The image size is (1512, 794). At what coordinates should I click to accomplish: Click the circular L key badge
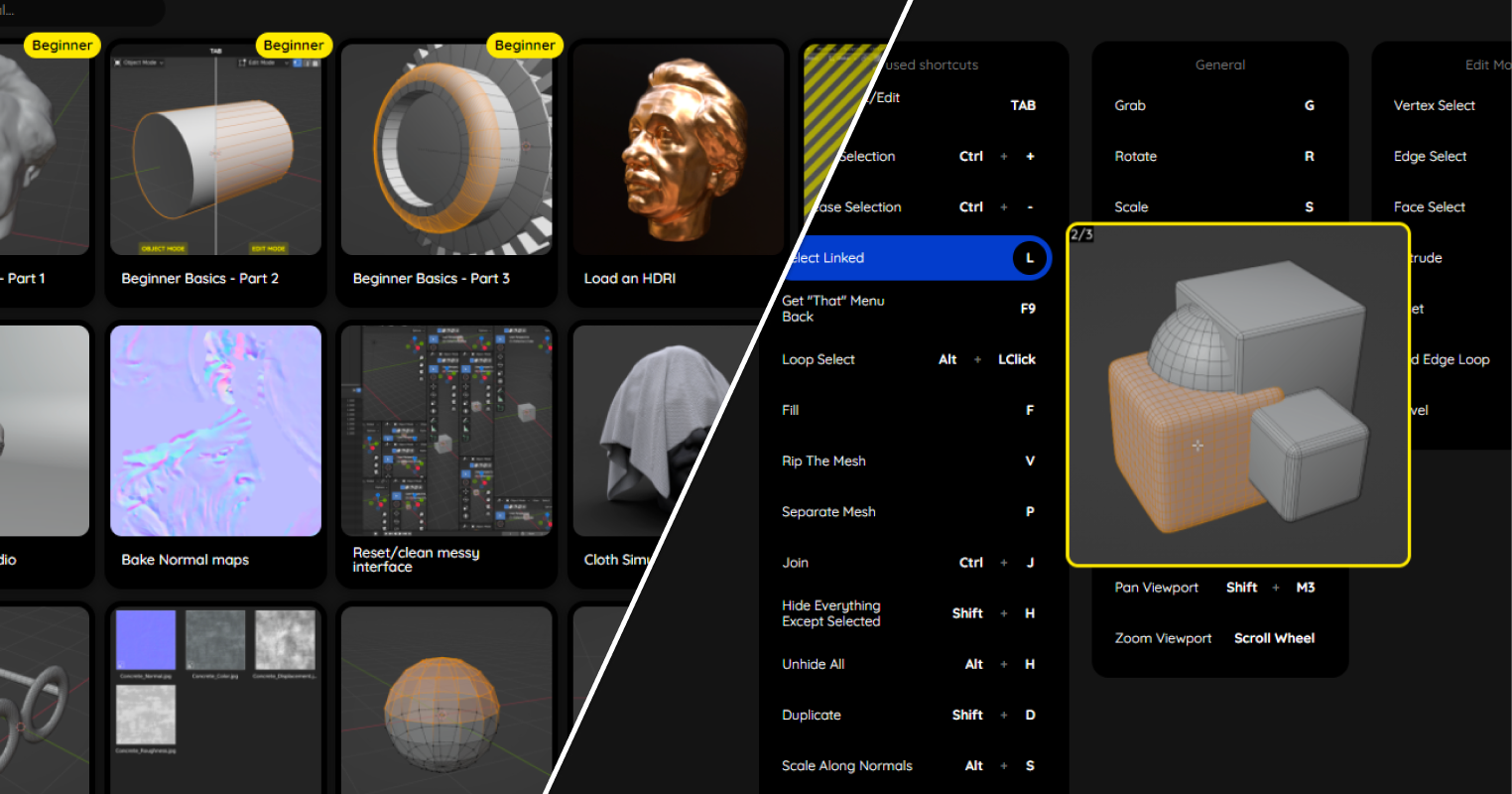pos(1029,258)
